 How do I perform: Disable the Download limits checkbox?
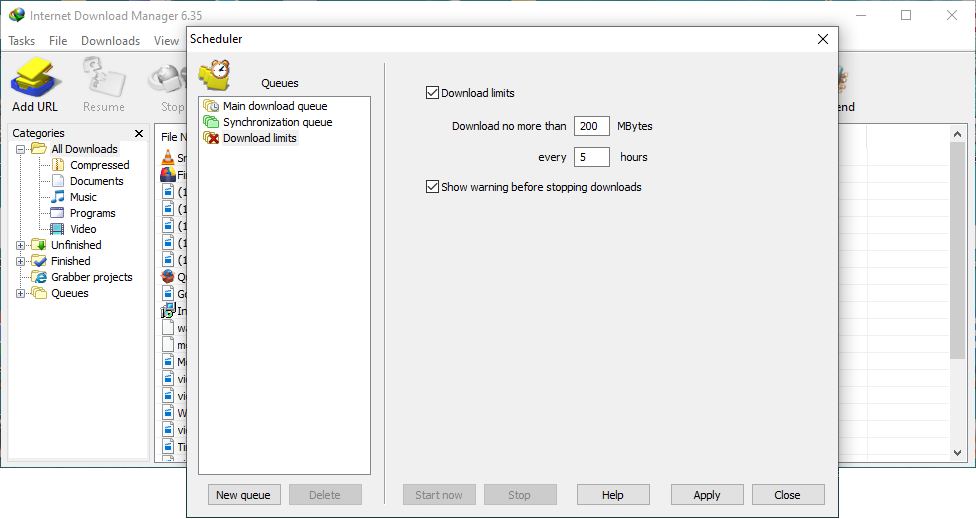432,93
